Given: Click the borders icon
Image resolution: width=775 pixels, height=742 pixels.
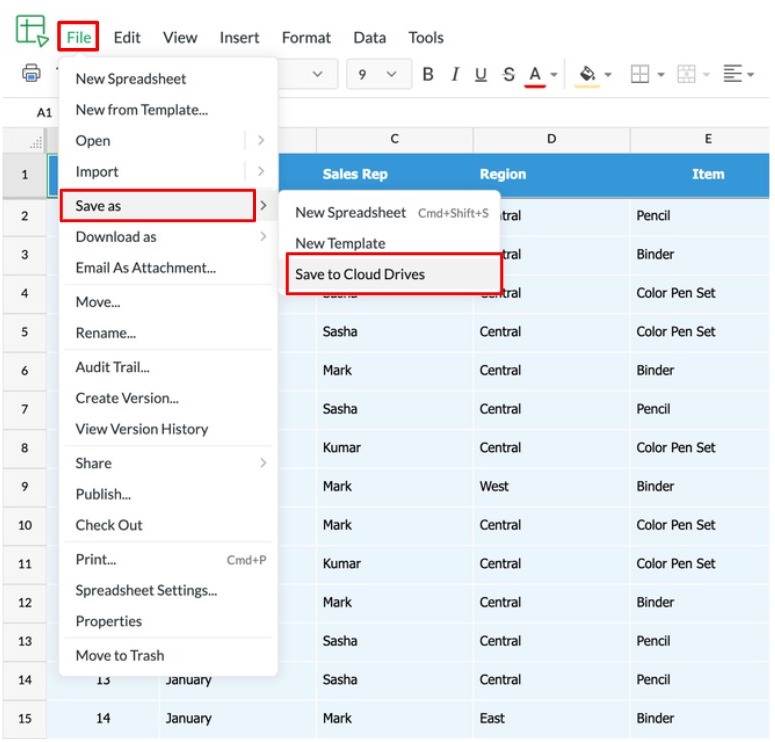Looking at the screenshot, I should pos(640,74).
